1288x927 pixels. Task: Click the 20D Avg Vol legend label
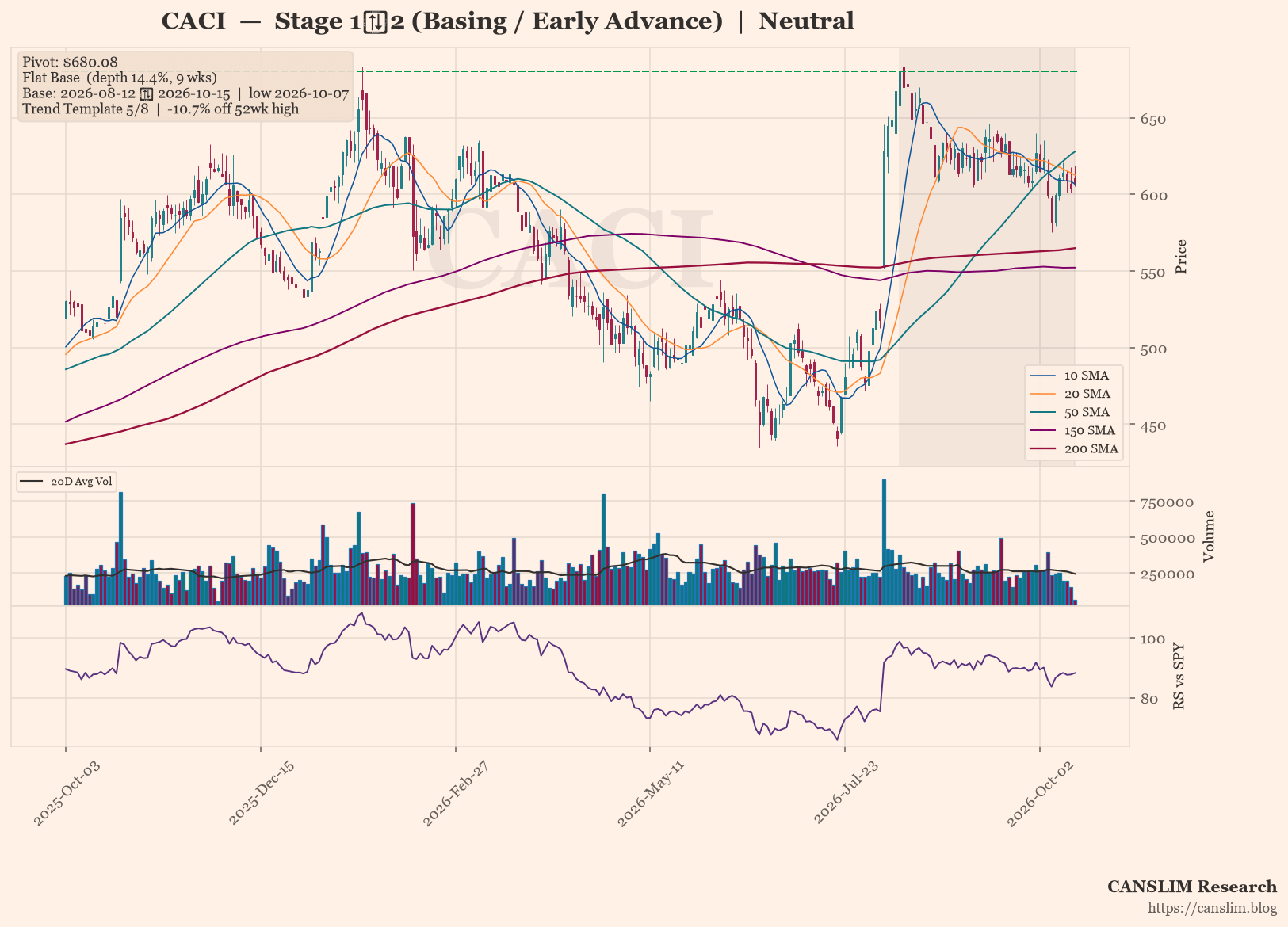(82, 482)
